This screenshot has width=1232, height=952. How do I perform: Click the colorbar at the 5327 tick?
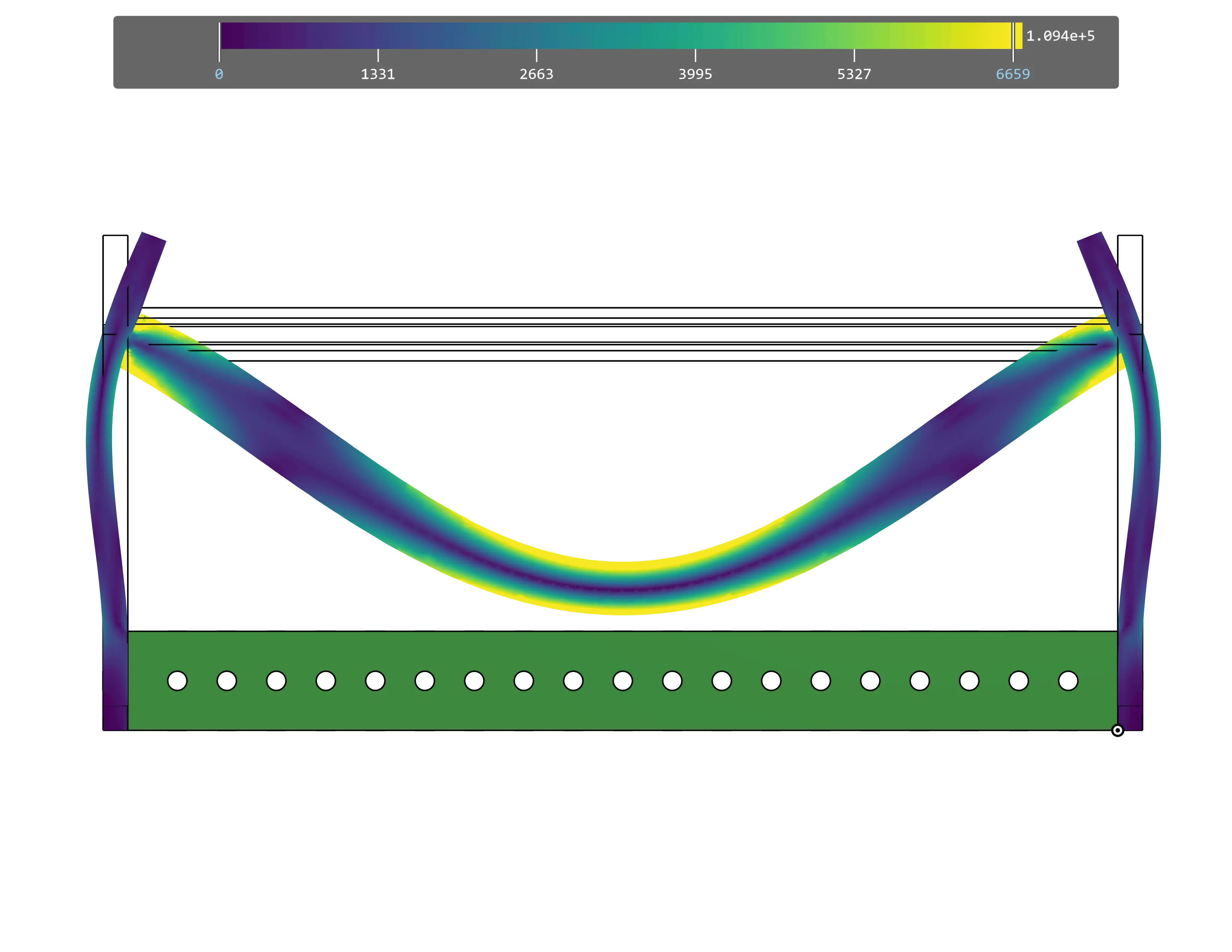pos(854,36)
